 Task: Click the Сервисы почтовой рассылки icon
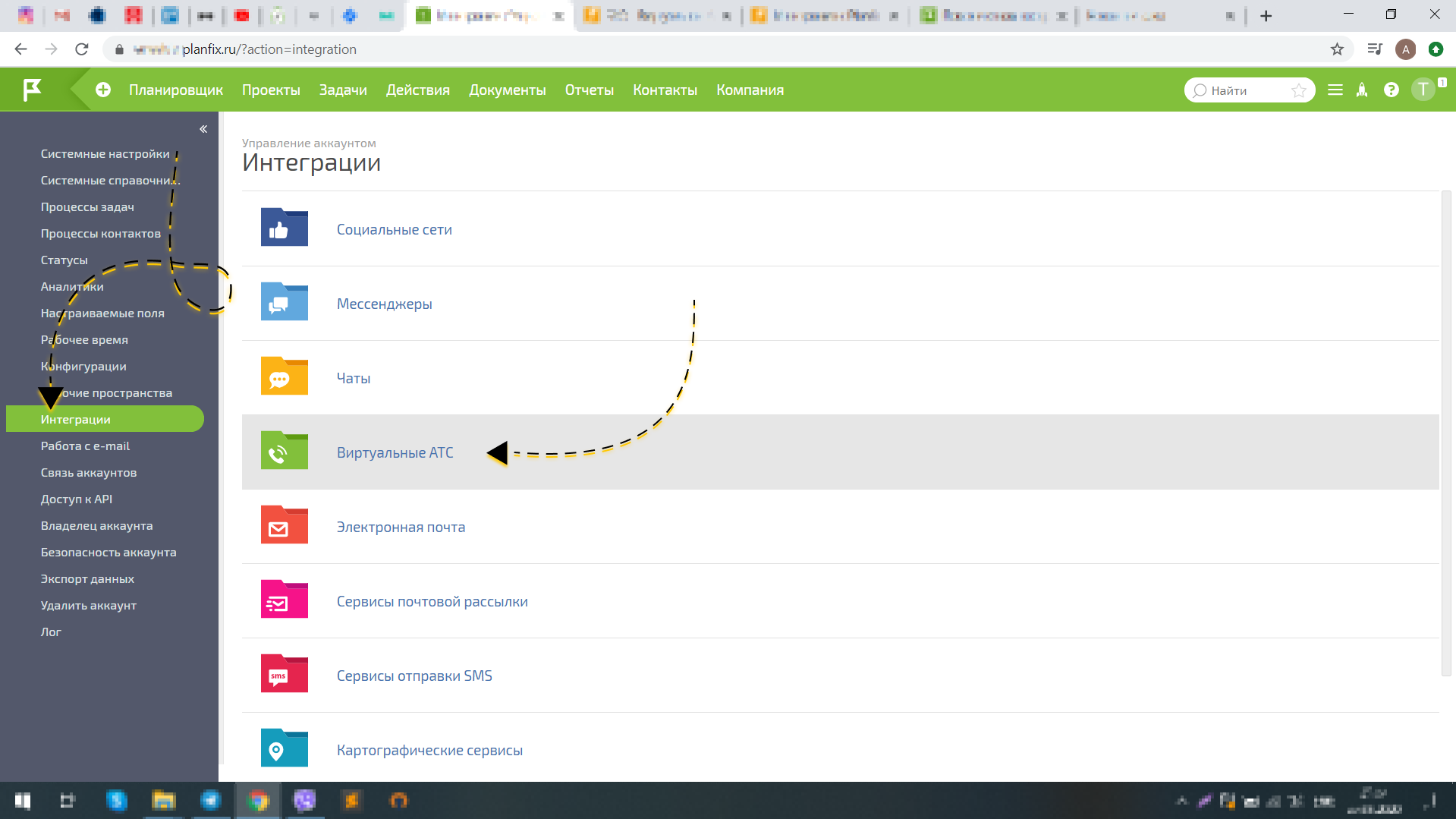coord(283,599)
